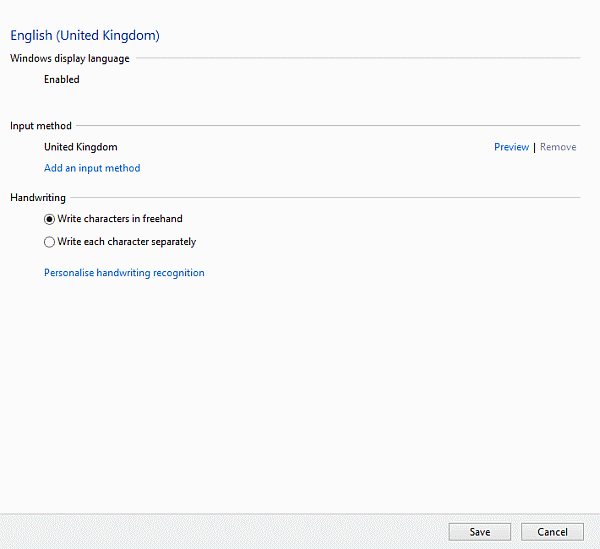The height and width of the screenshot is (549, 600).
Task: Click the English (United Kingdom) page heading
Action: 85,36
